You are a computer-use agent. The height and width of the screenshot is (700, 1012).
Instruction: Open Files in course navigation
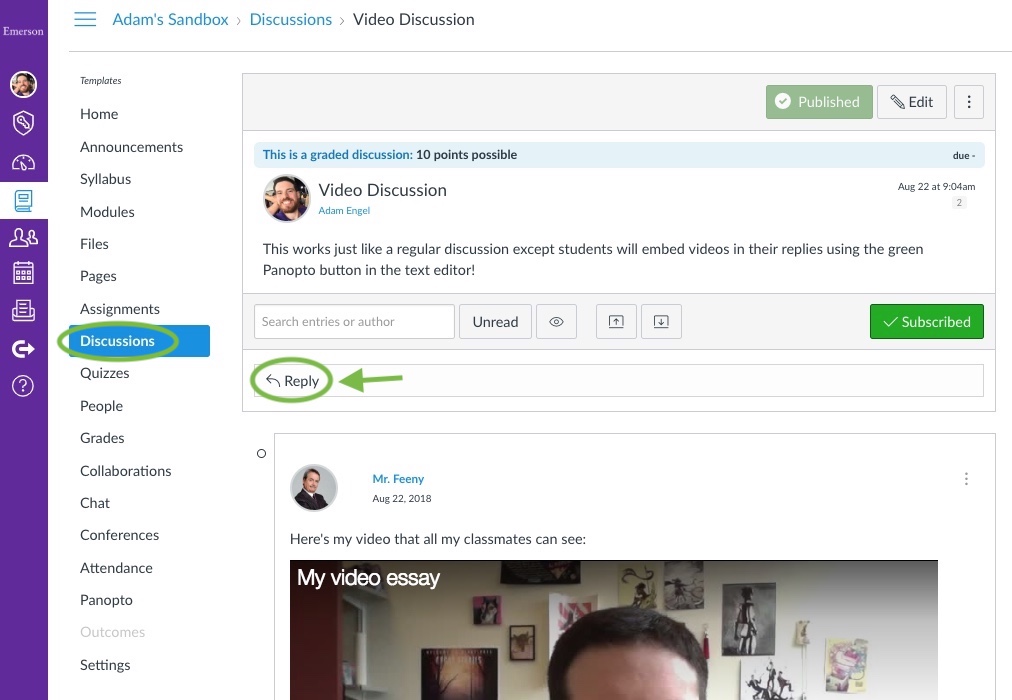[94, 244]
